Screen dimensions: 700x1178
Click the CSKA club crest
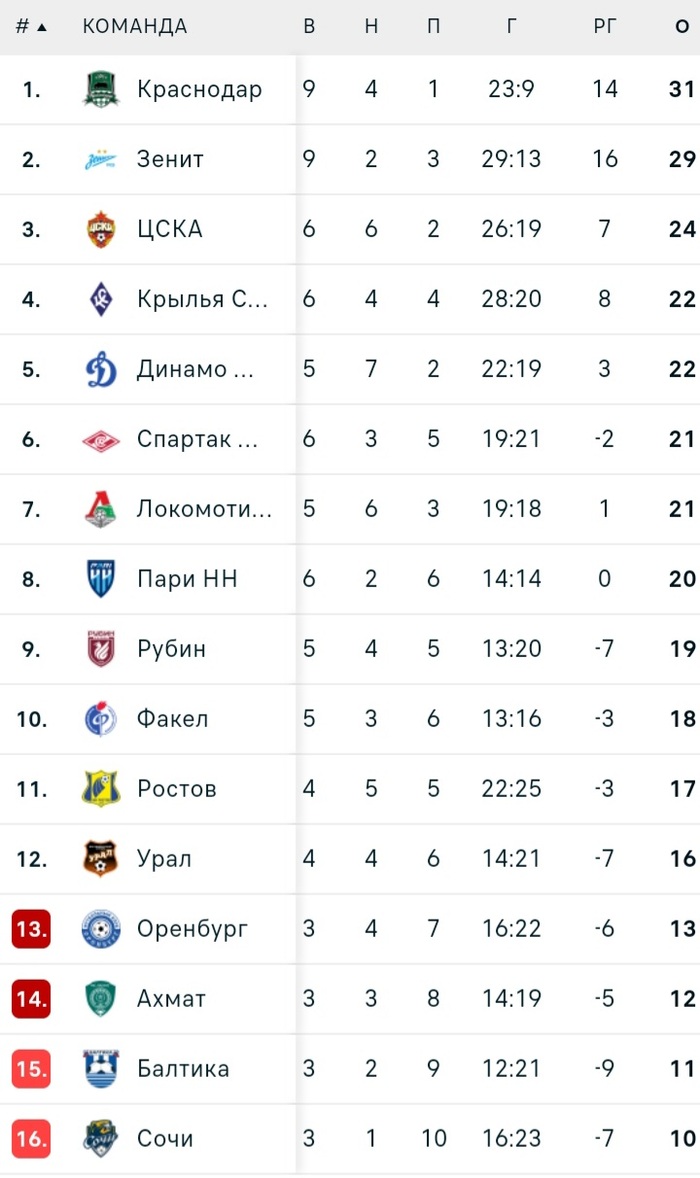(101, 229)
